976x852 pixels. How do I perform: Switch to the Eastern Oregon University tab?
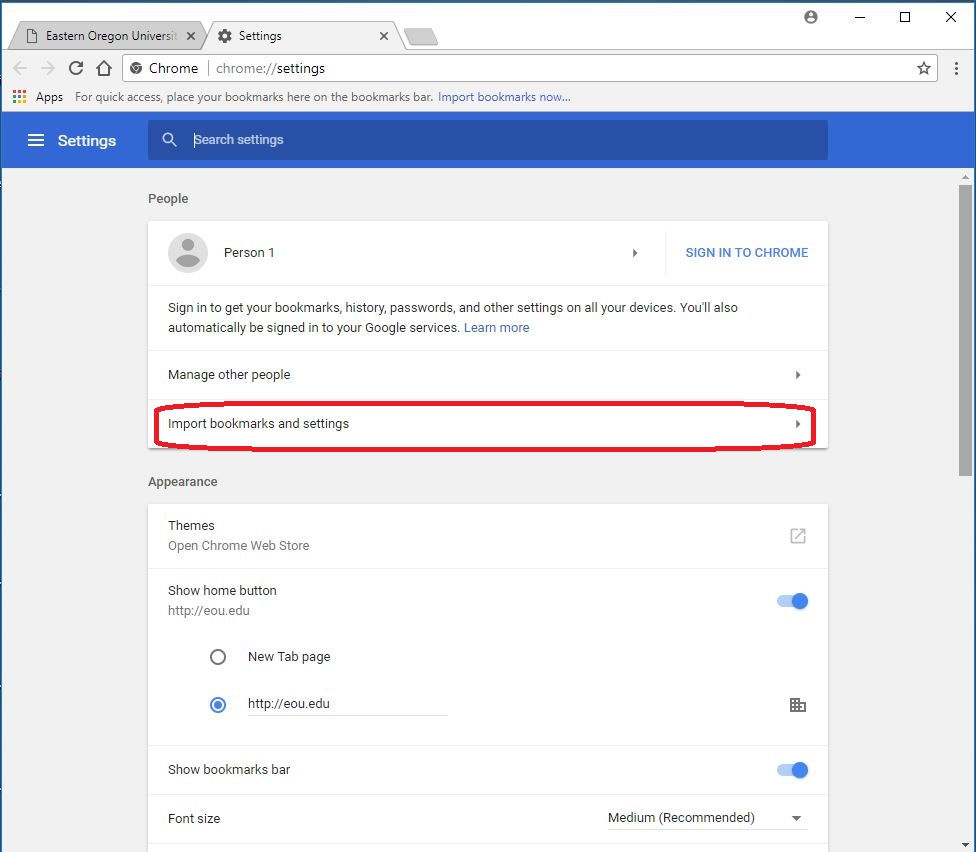110,36
